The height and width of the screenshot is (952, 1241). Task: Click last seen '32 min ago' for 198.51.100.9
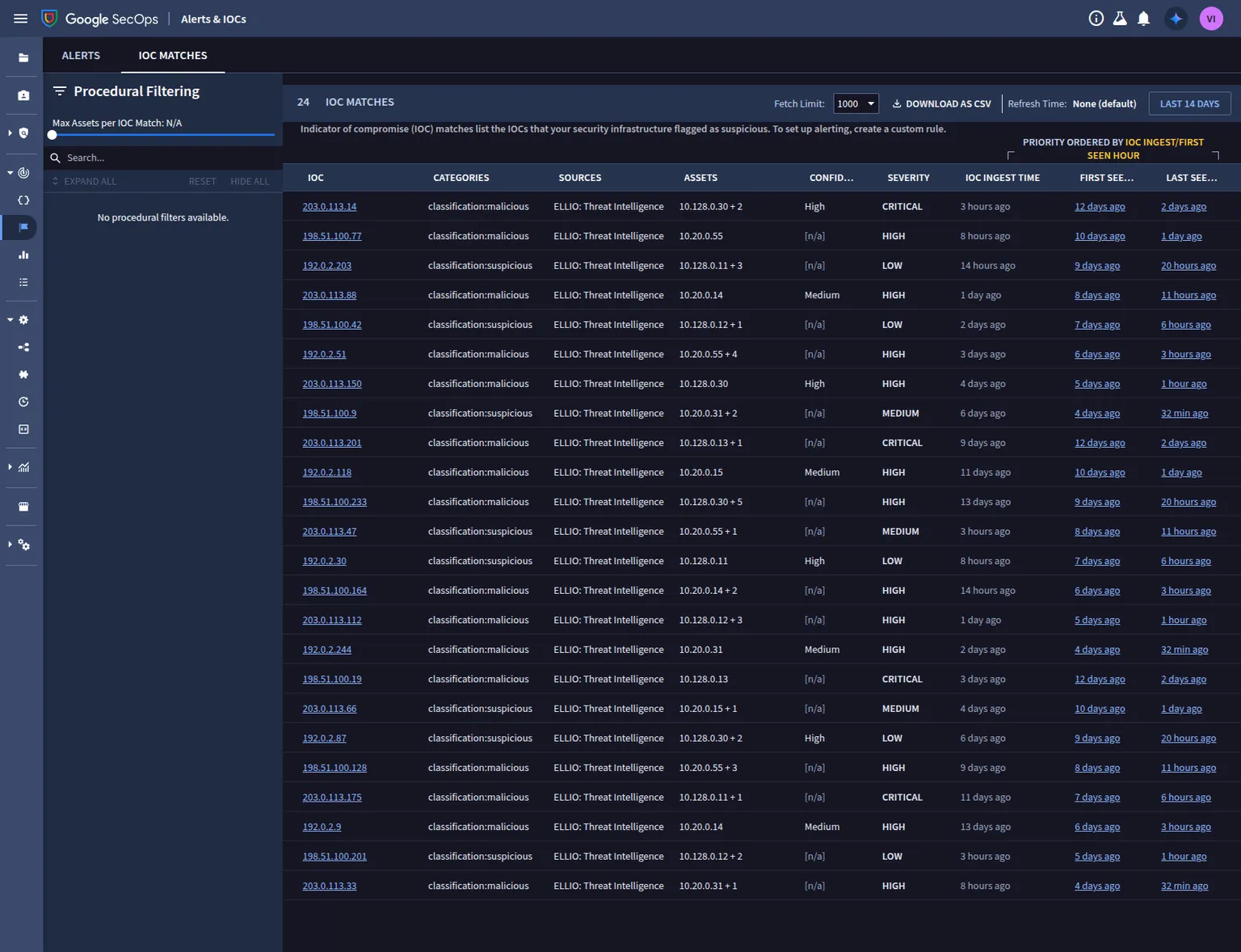[1184, 414]
